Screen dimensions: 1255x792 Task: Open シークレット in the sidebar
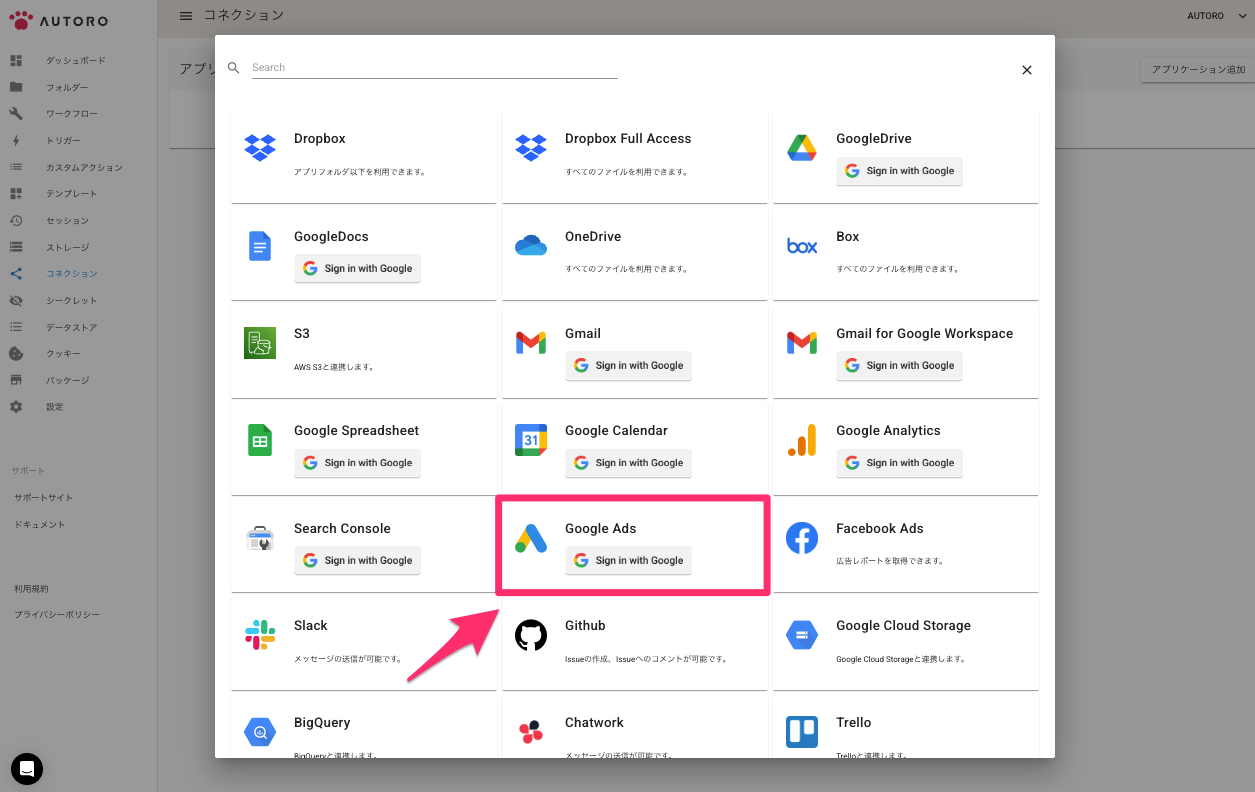tap(71, 301)
